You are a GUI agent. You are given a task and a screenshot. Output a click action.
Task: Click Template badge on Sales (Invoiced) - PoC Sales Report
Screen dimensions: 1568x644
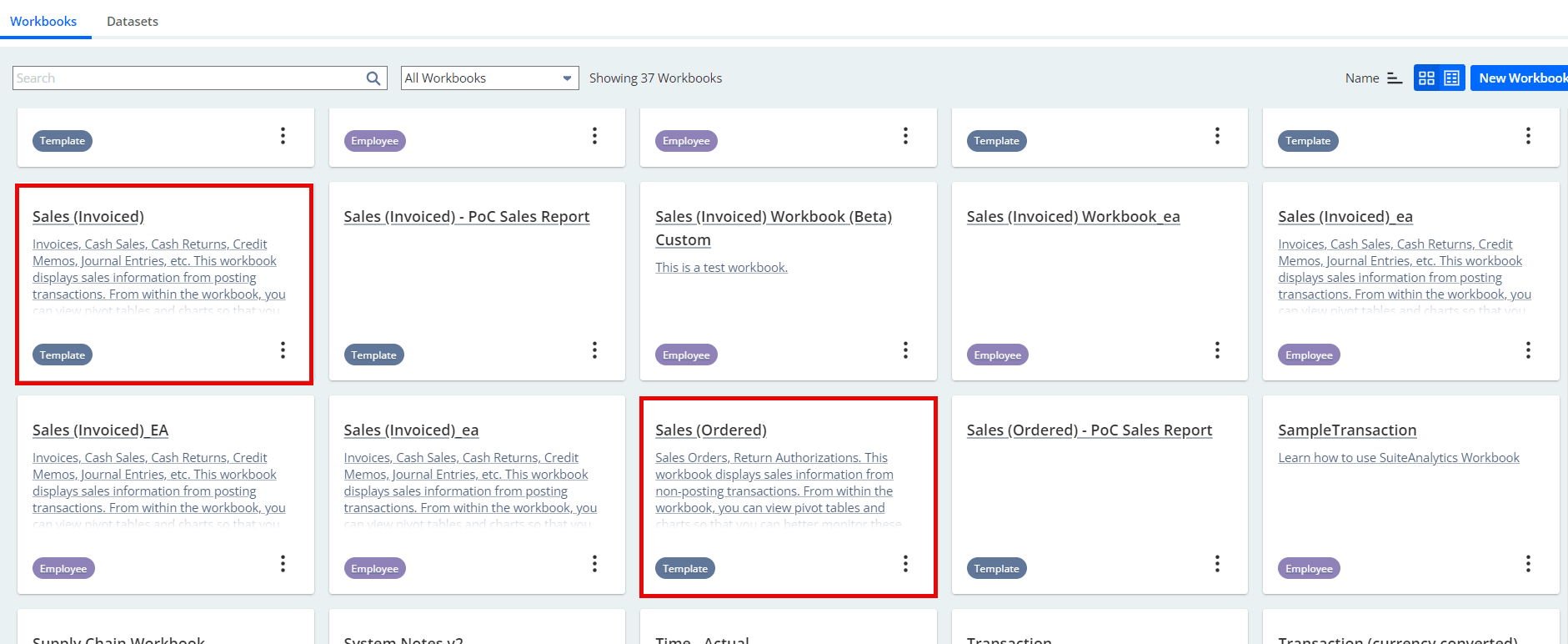(373, 355)
